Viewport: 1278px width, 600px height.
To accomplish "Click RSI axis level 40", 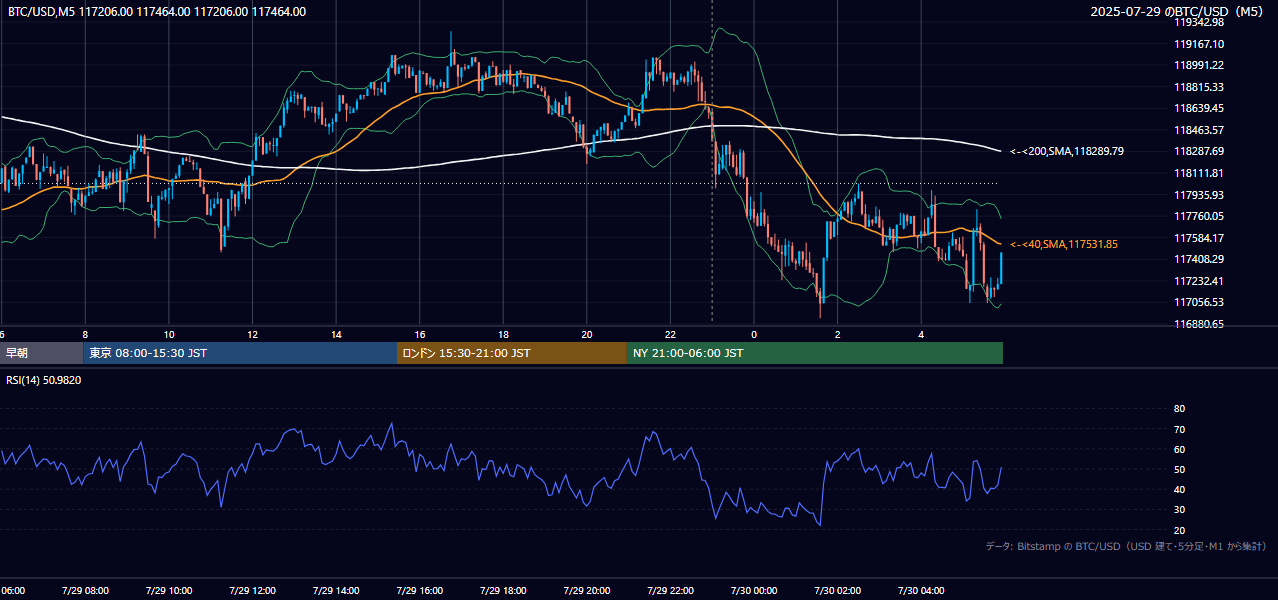I will tap(1179, 489).
